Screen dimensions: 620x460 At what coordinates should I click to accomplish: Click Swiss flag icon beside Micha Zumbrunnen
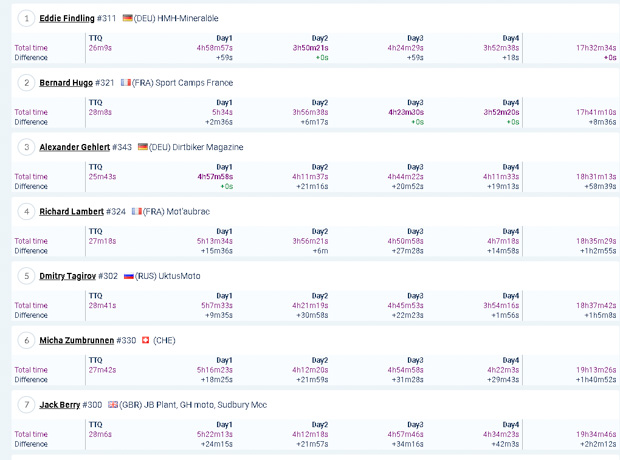(146, 340)
